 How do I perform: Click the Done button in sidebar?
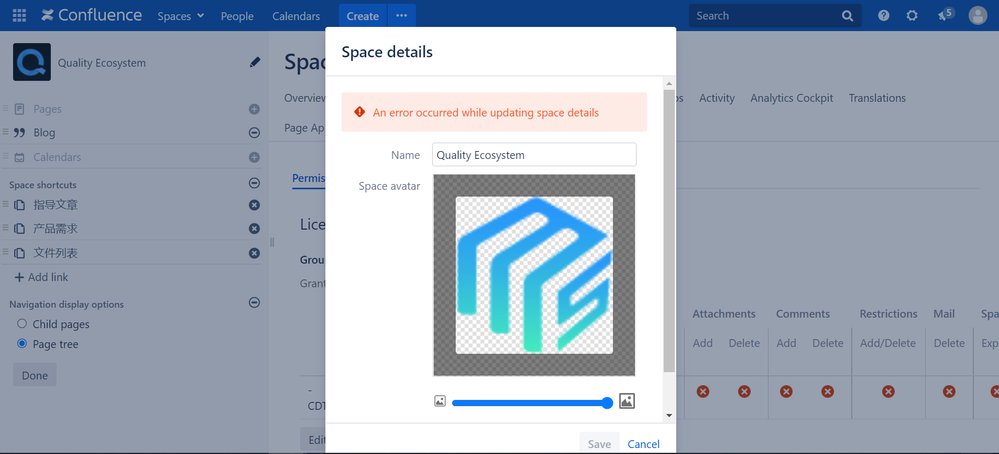pos(34,375)
